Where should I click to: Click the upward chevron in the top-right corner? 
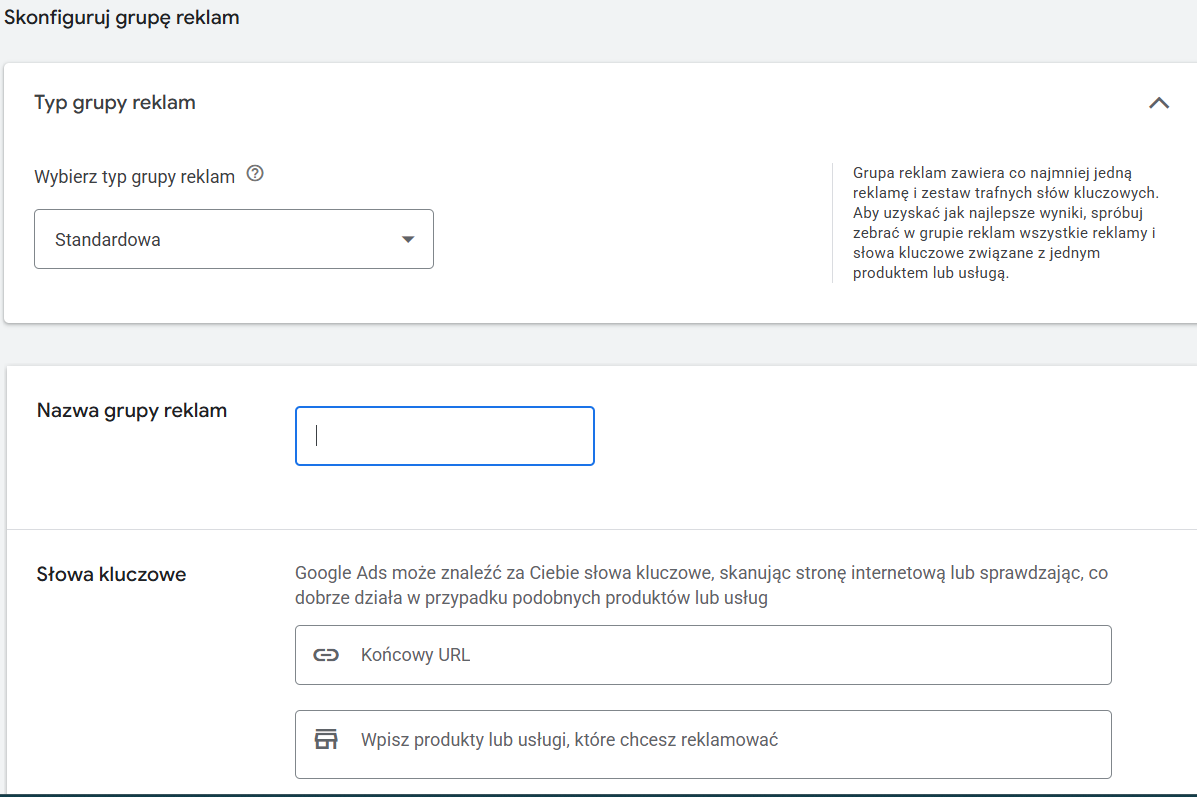click(x=1159, y=102)
